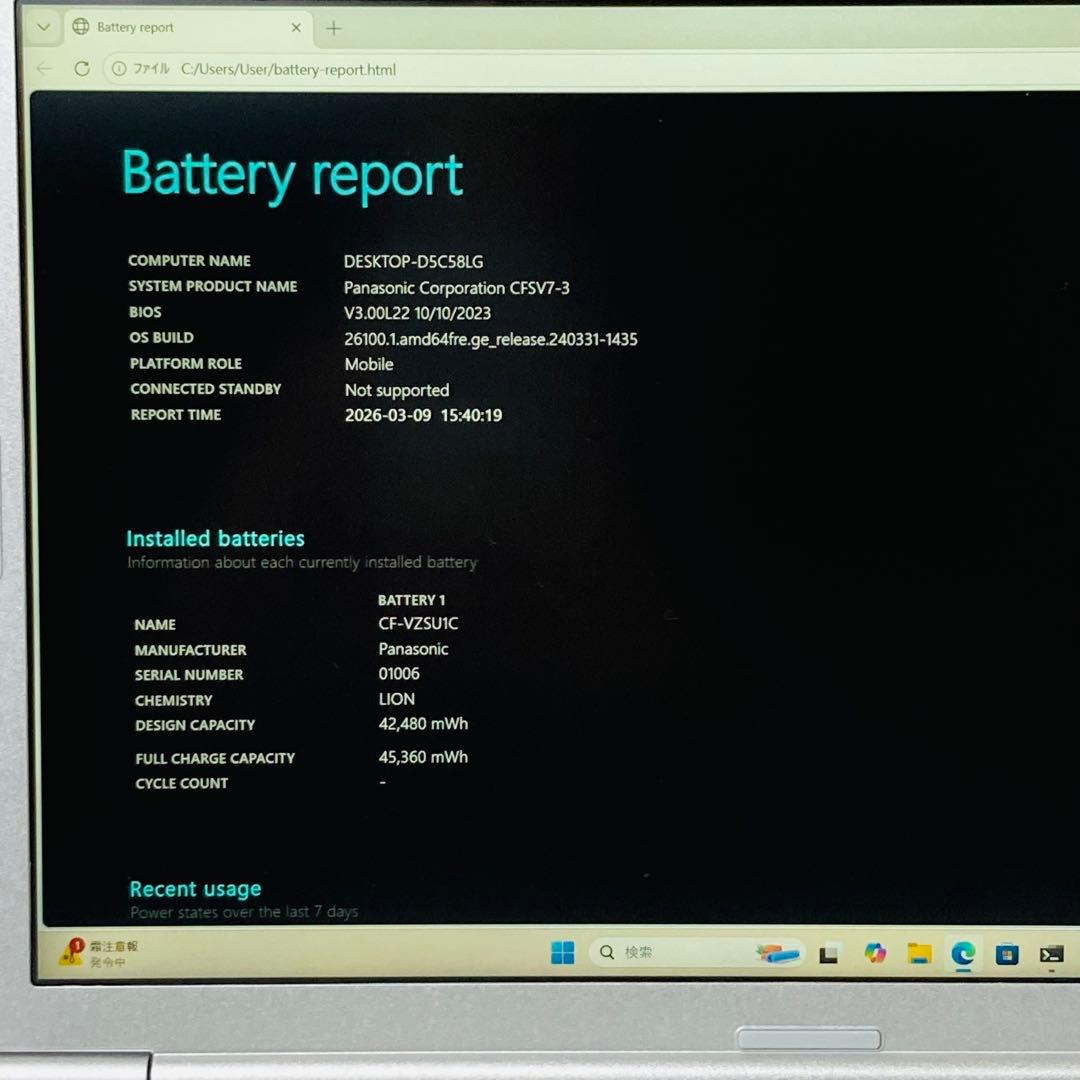Viewport: 1080px width, 1080px height.
Task: Select the Recent usage section heading
Action: coord(195,888)
